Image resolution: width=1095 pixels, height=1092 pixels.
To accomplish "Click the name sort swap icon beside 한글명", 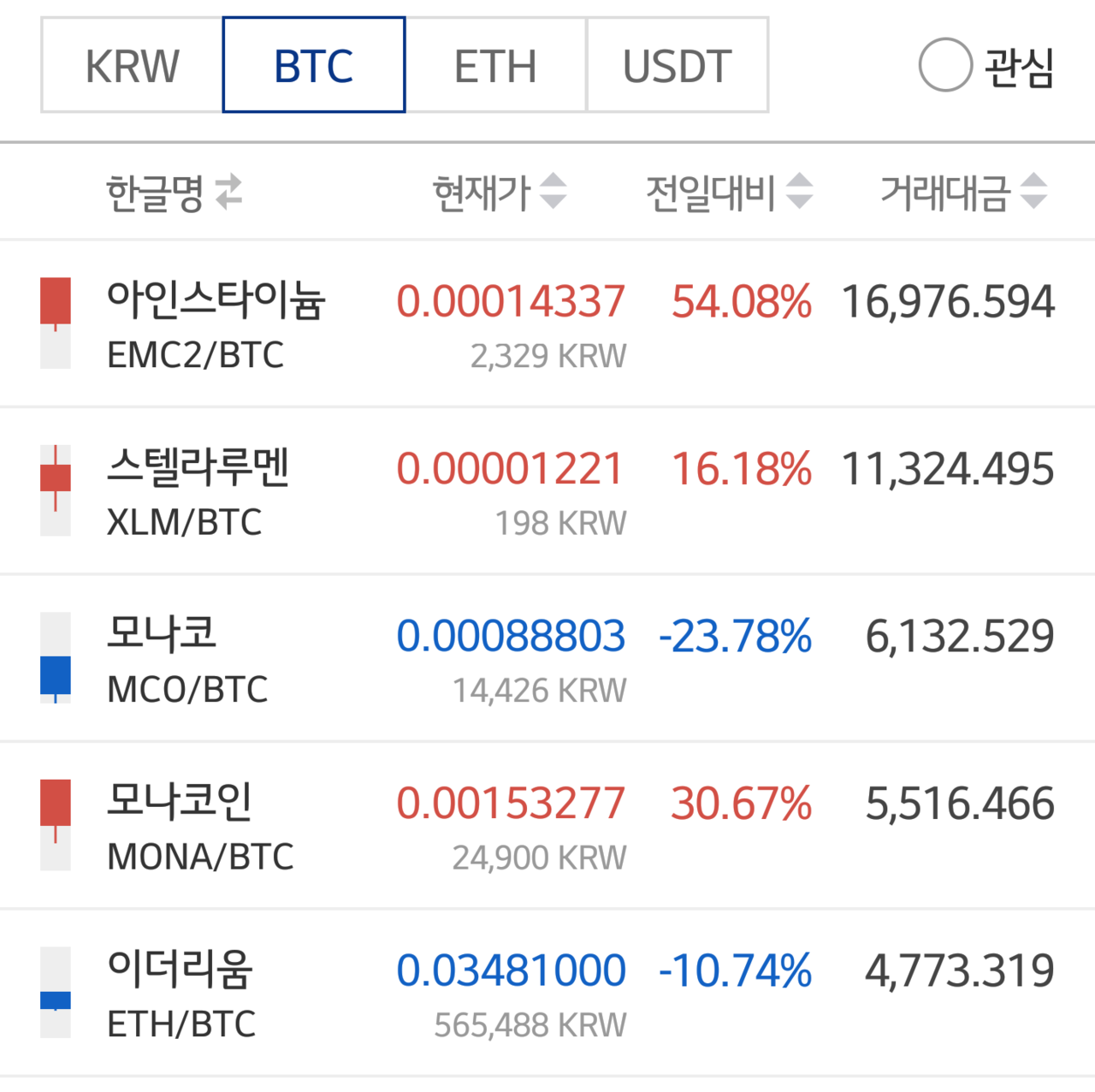I will pos(229,191).
